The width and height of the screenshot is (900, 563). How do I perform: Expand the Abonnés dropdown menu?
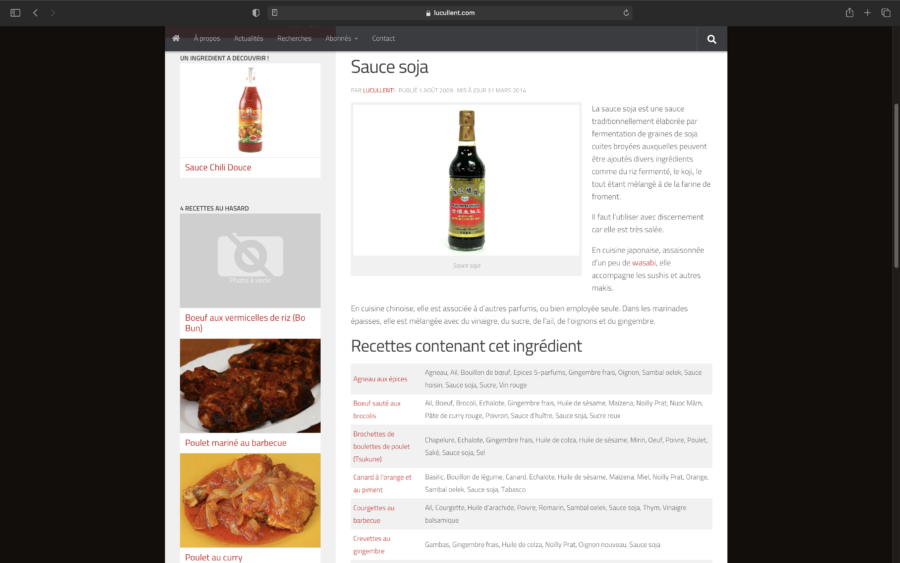pyautogui.click(x=341, y=39)
